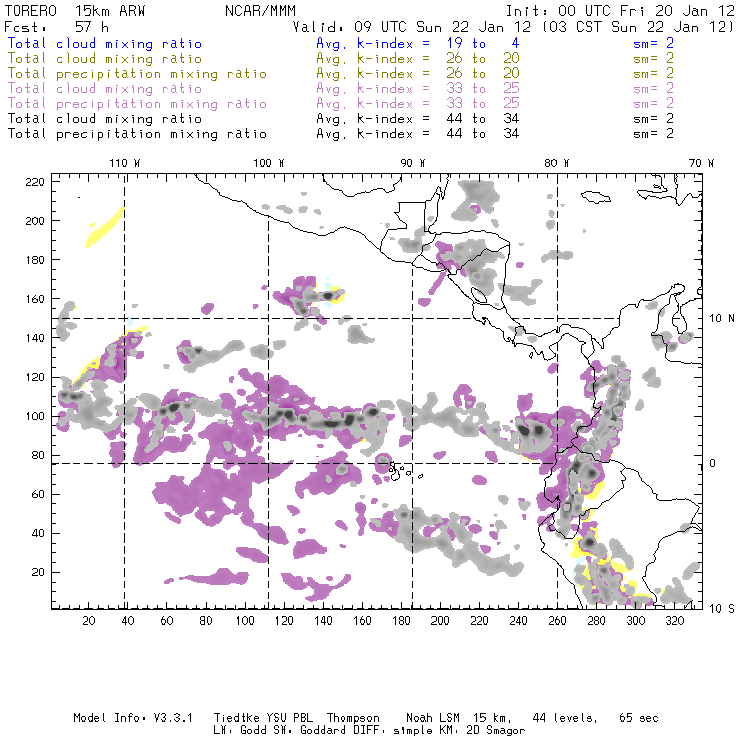Click the "YSU PBL" scheme text
740x740 pixels.
(290, 718)
